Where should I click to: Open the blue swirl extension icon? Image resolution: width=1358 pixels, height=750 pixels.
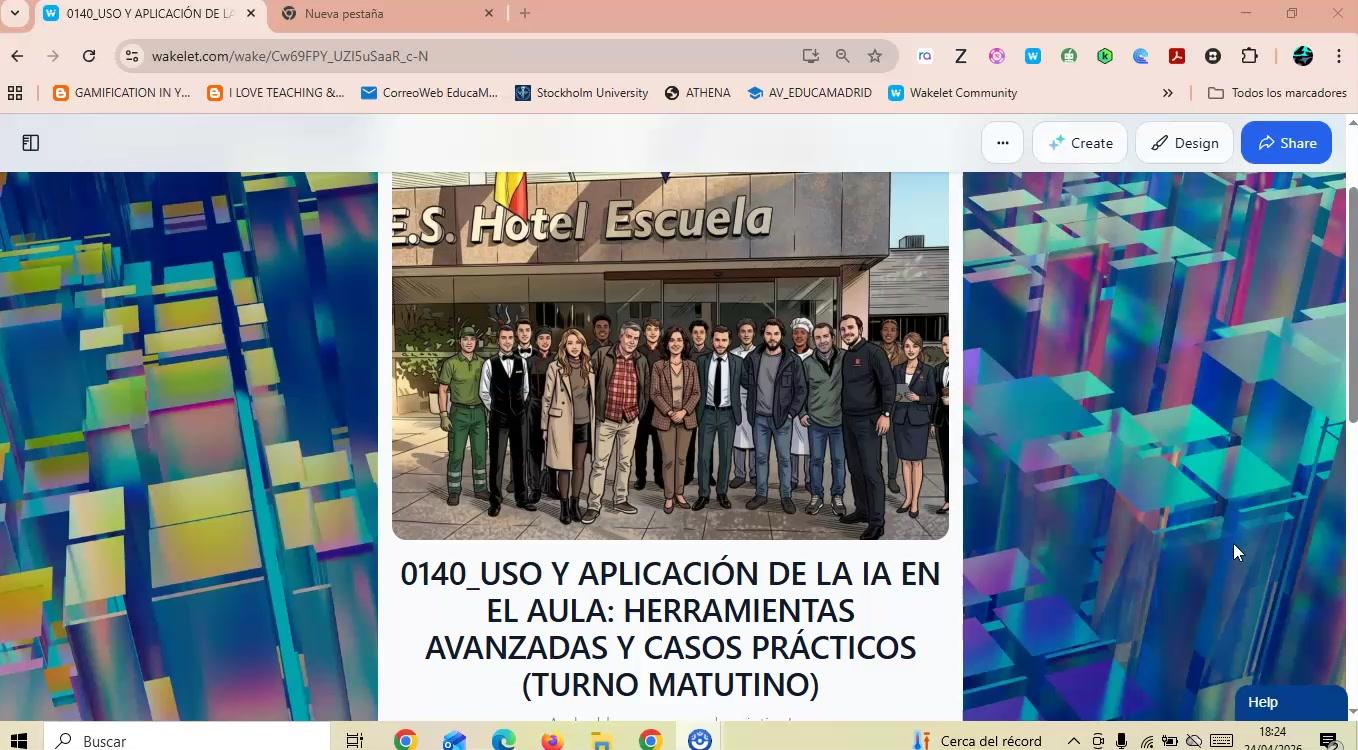(x=1141, y=56)
